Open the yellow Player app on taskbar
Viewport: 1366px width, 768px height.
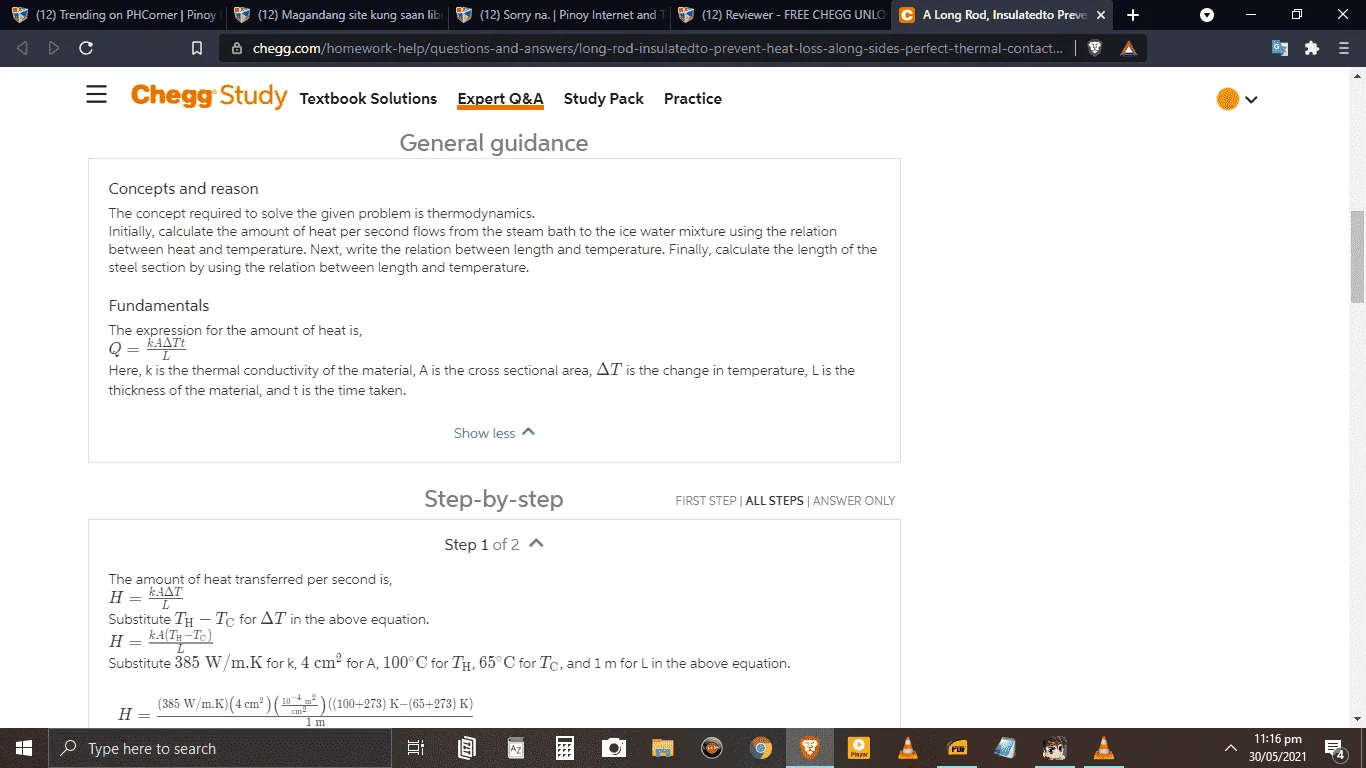tap(859, 748)
